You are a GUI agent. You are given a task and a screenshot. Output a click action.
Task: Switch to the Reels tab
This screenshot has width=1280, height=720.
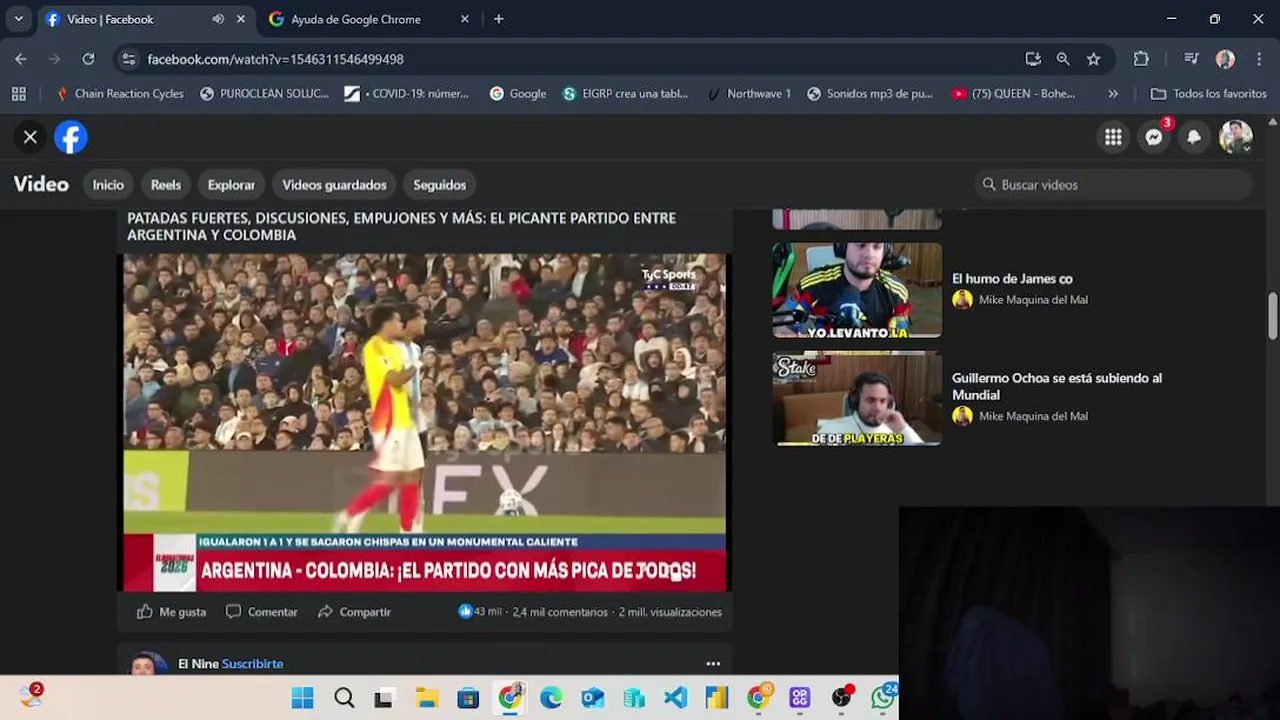[x=166, y=185]
